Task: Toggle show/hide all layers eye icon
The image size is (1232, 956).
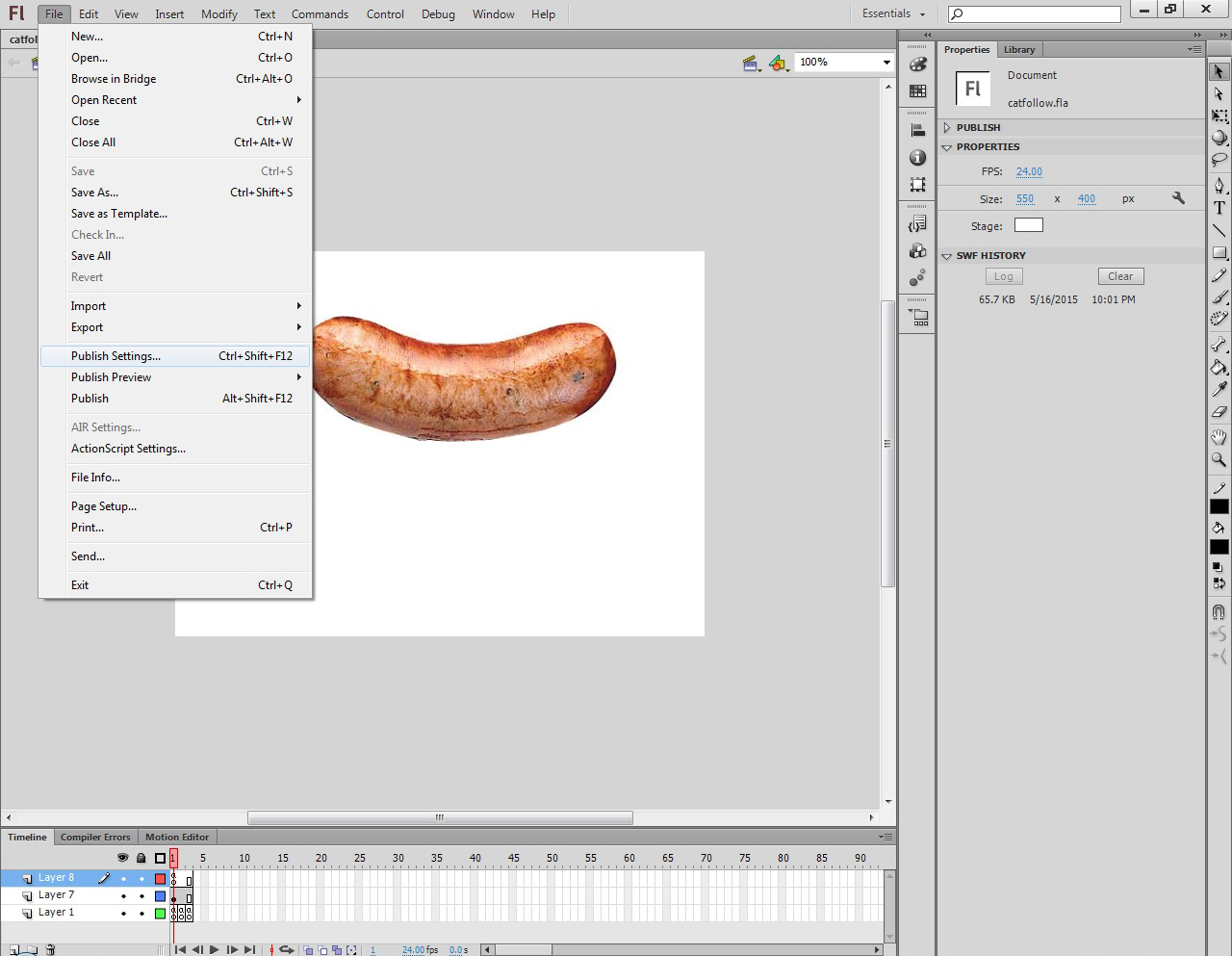Action: tap(122, 858)
